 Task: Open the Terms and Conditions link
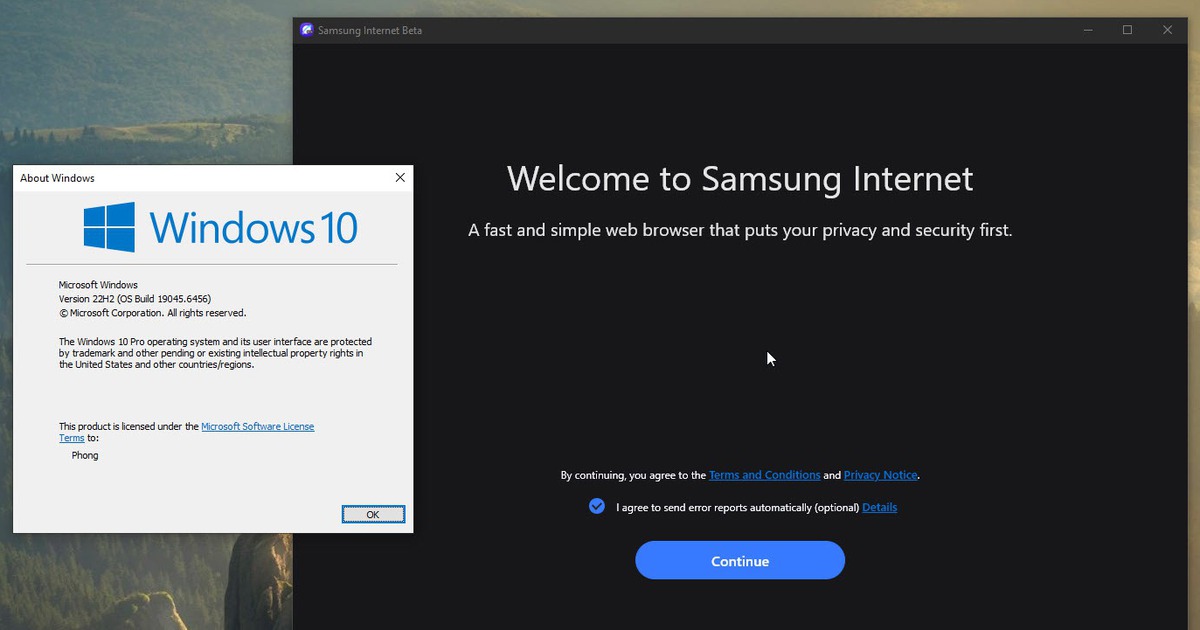point(764,475)
